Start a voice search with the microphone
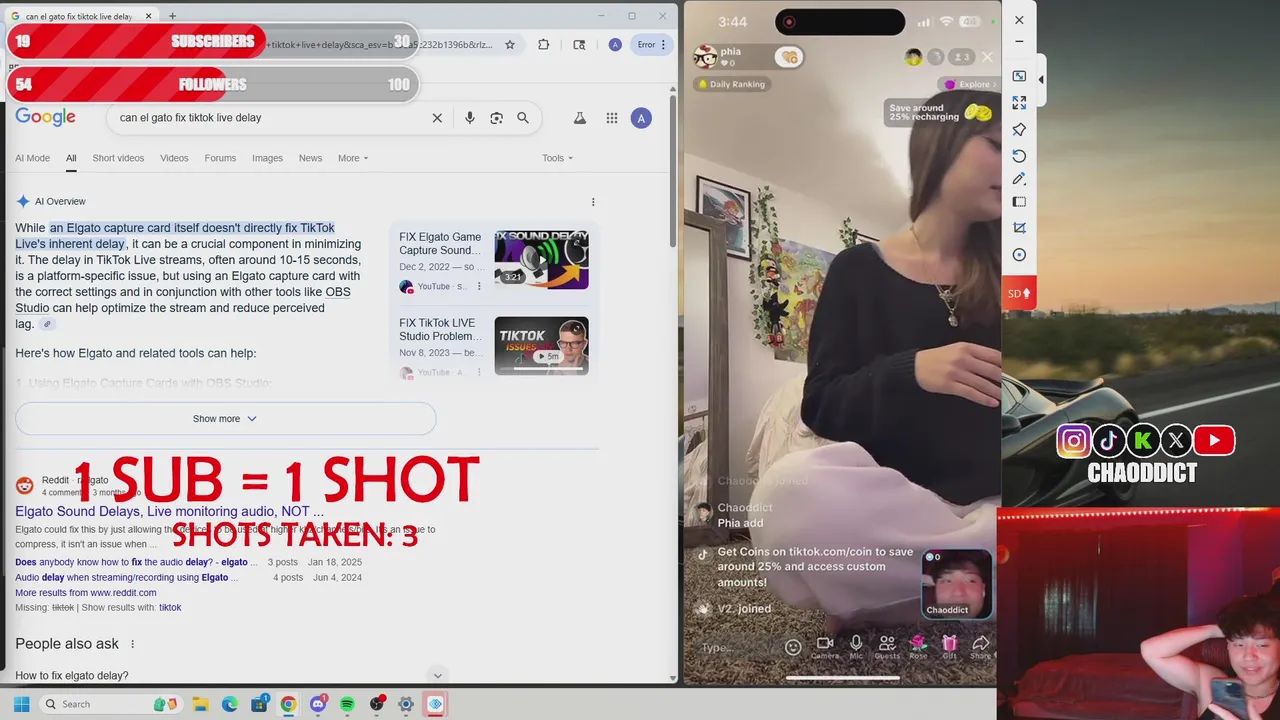The image size is (1280, 720). 470,118
